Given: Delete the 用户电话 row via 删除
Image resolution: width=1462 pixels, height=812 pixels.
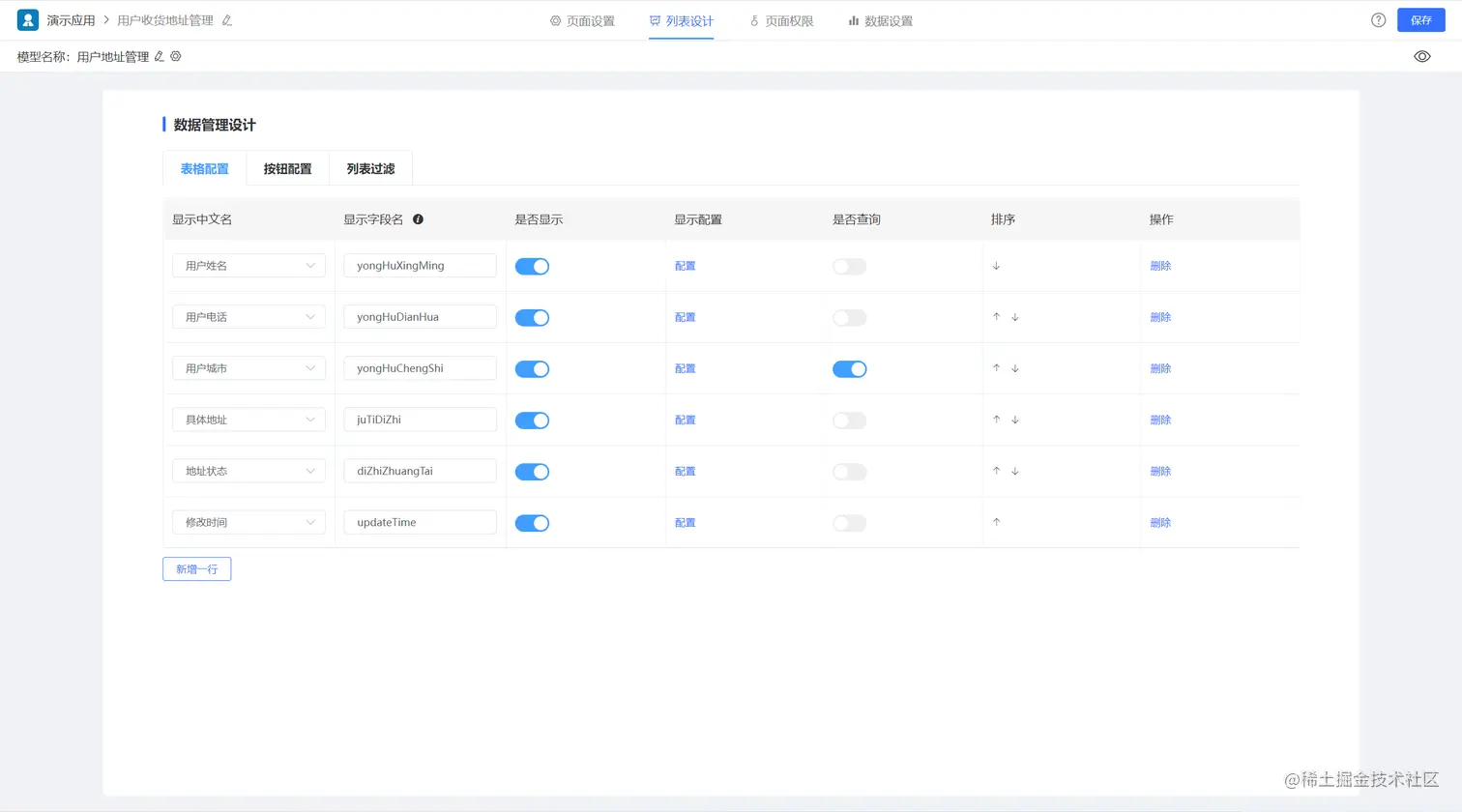Looking at the screenshot, I should 1160,317.
